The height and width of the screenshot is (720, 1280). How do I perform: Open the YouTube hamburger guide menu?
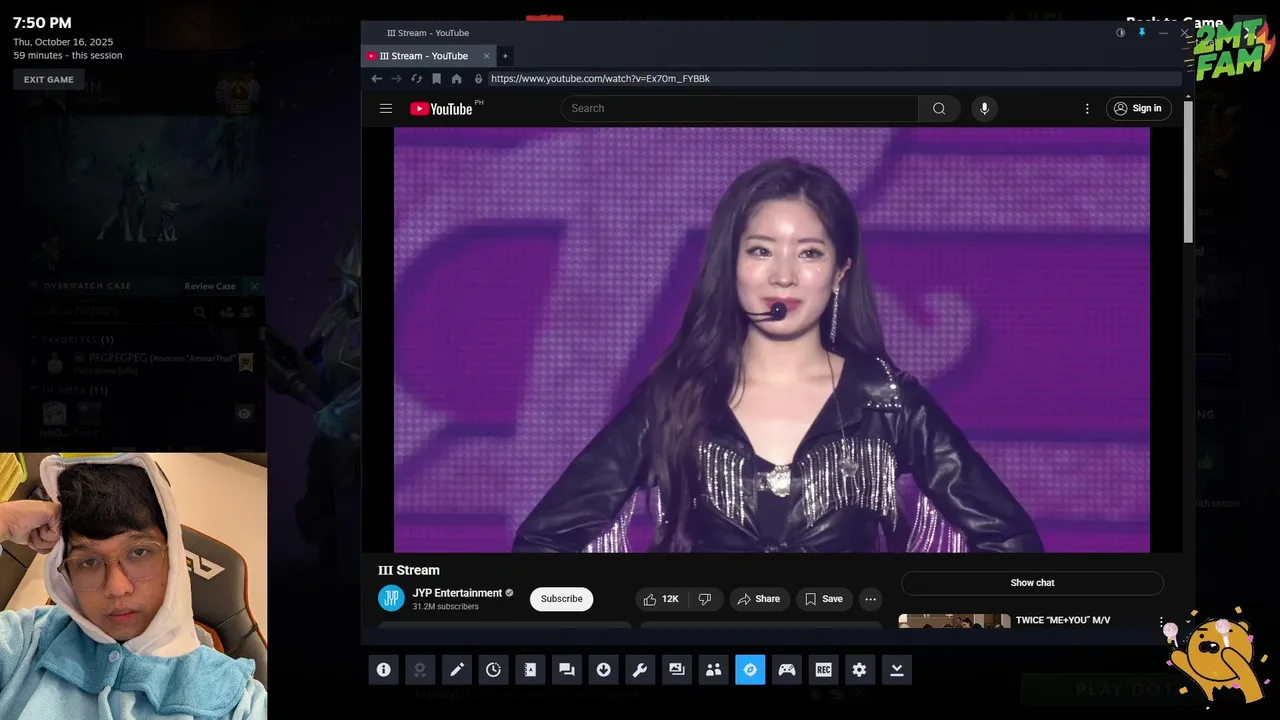[x=386, y=108]
